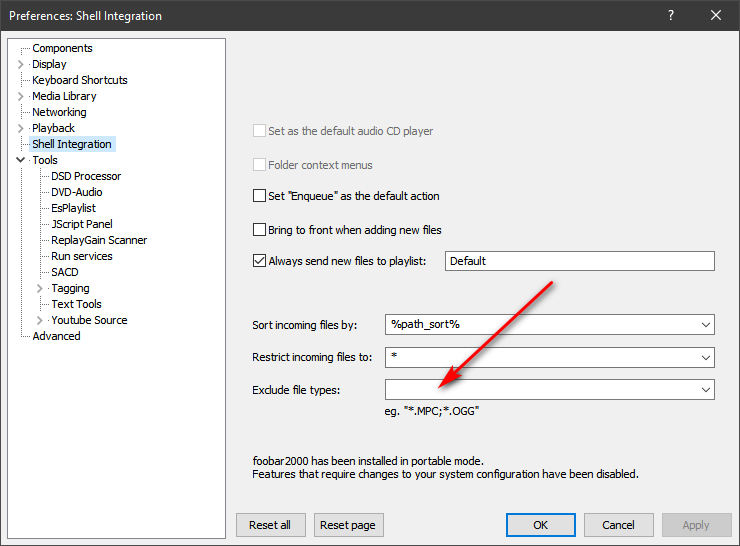This screenshot has width=740, height=546.
Task: Close the Preferences window
Action: [x=715, y=16]
